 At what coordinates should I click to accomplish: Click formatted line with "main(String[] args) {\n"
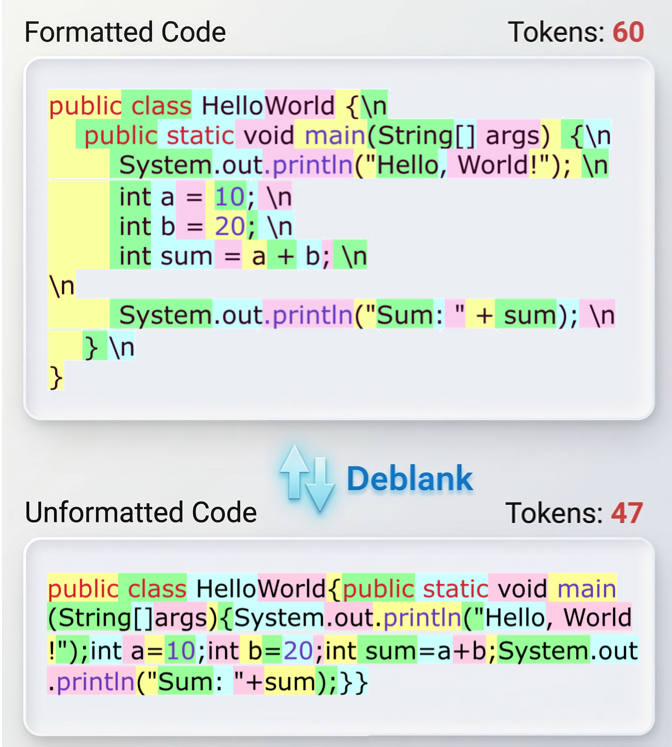click(x=330, y=135)
